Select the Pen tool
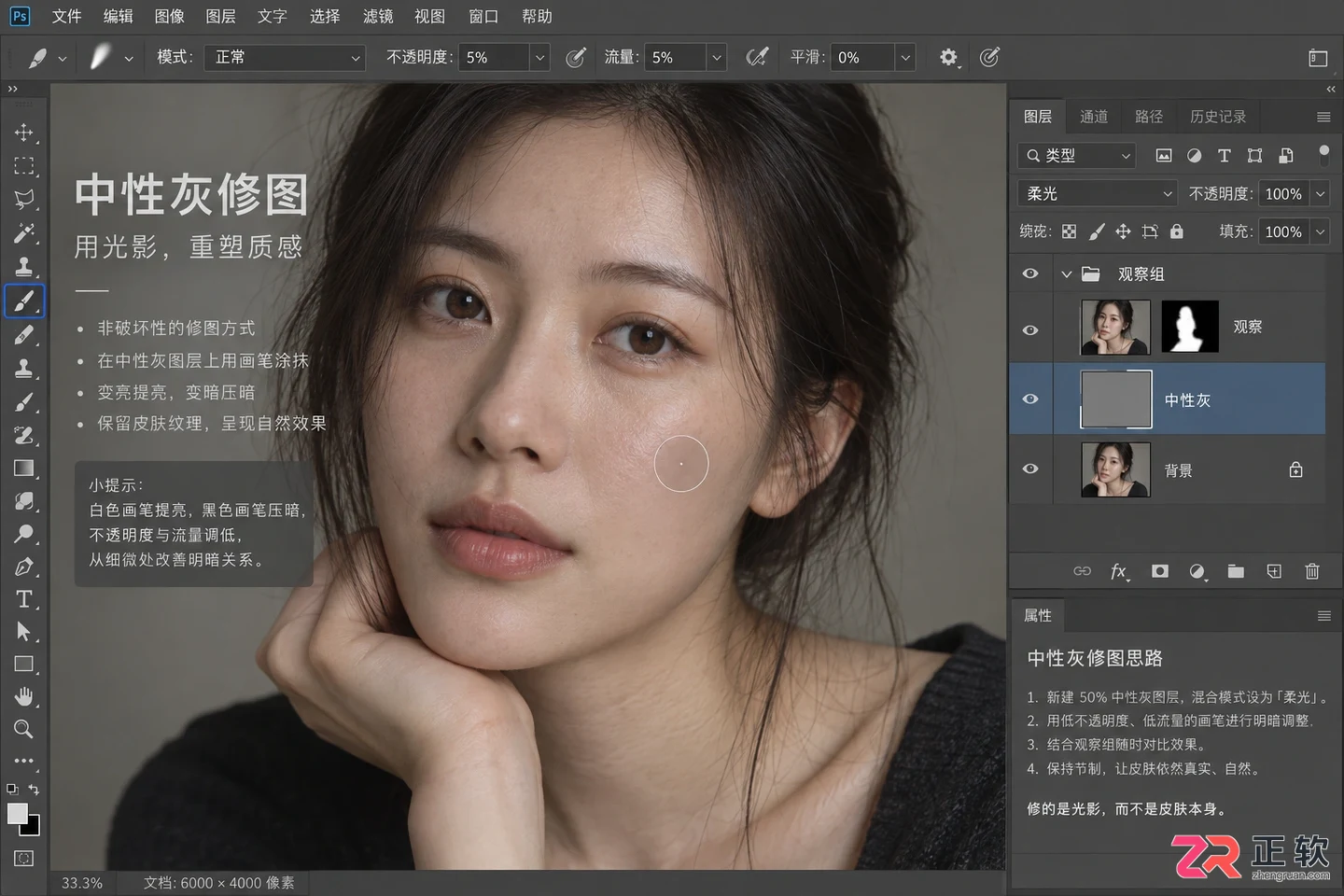 24,566
